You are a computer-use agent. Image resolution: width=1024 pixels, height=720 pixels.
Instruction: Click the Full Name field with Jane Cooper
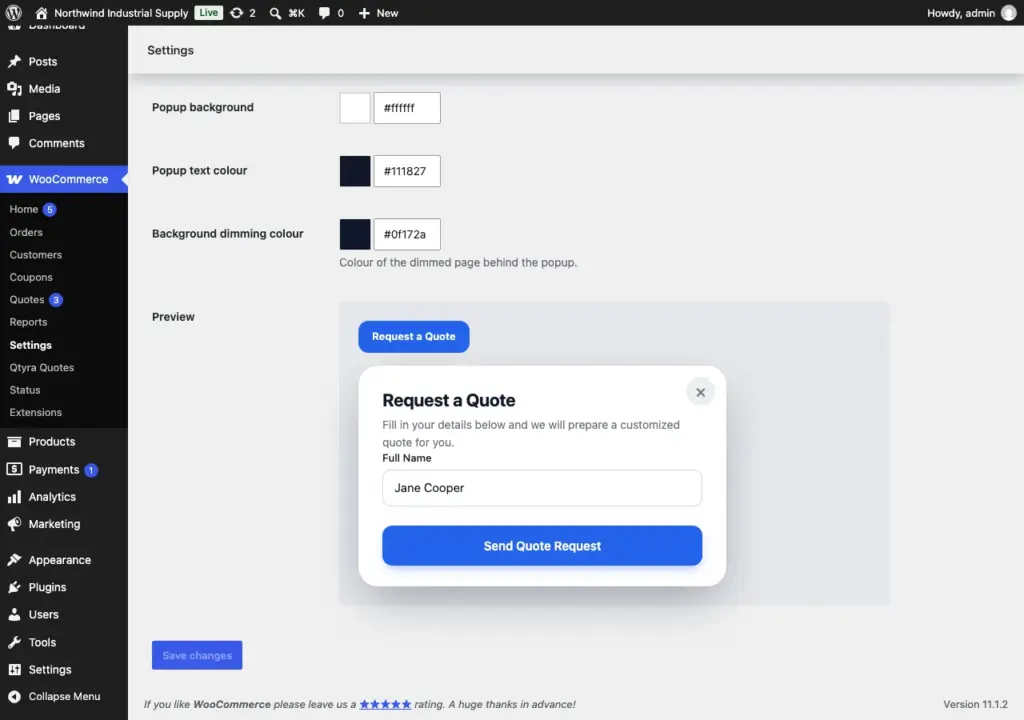click(x=542, y=488)
